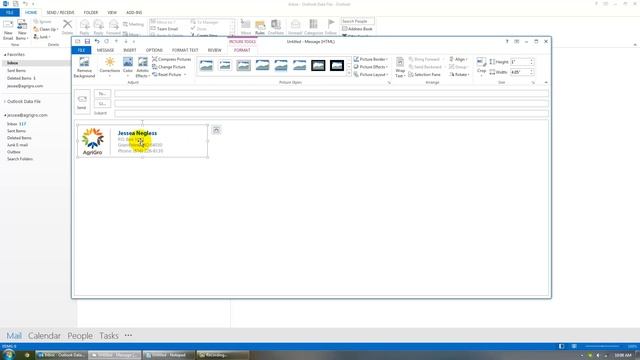Open Size group dialog launcher
This screenshot has width=640, height=360.
(x=533, y=83)
